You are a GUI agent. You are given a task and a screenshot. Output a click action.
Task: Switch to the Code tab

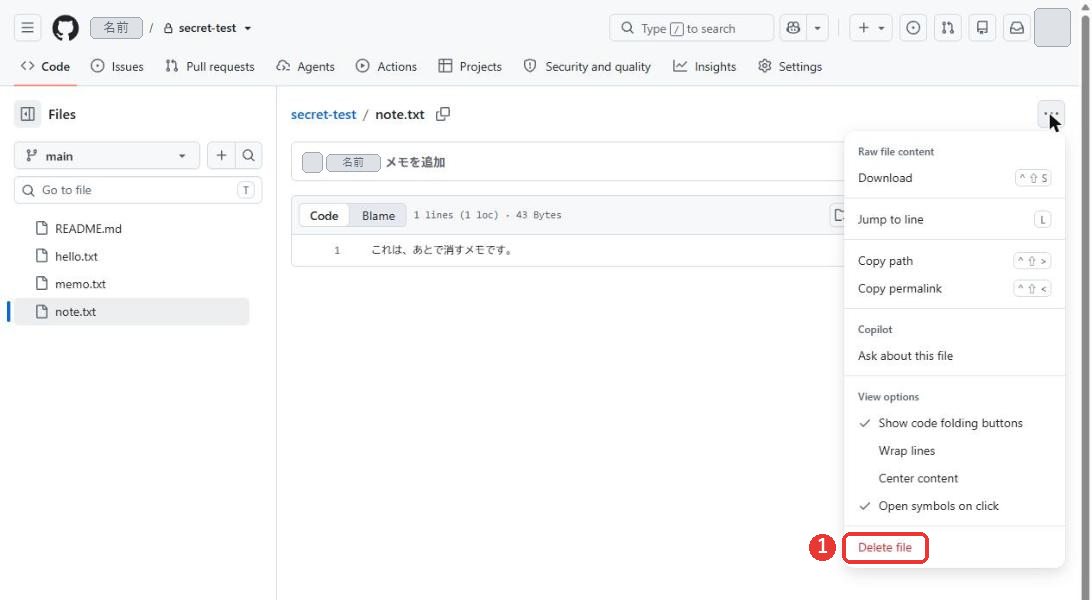(x=45, y=67)
